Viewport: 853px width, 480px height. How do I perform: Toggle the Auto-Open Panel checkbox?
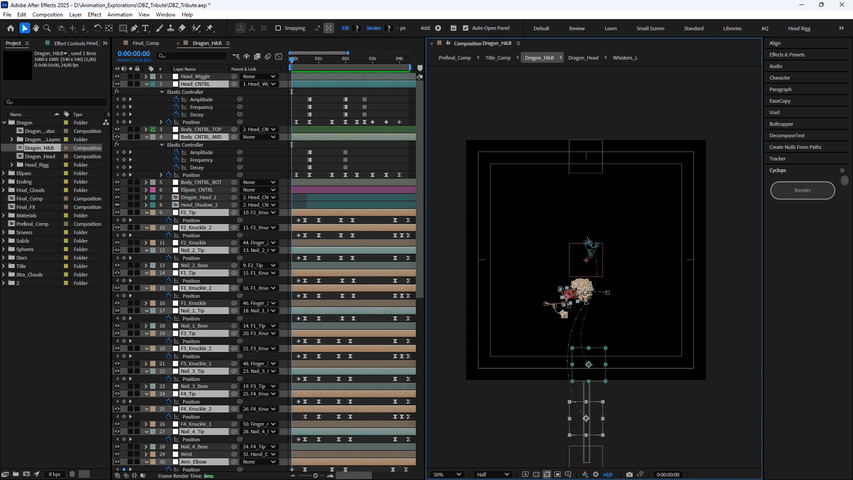click(x=465, y=28)
